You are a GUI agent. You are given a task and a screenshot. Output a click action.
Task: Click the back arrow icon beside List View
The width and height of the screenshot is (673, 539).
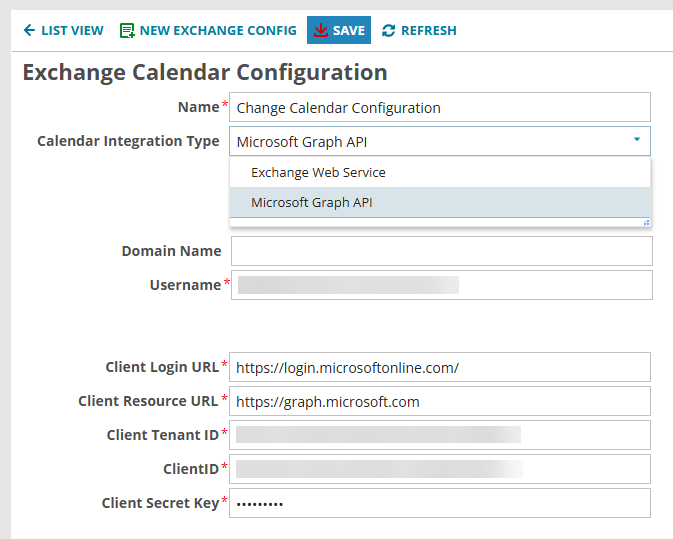pos(29,31)
